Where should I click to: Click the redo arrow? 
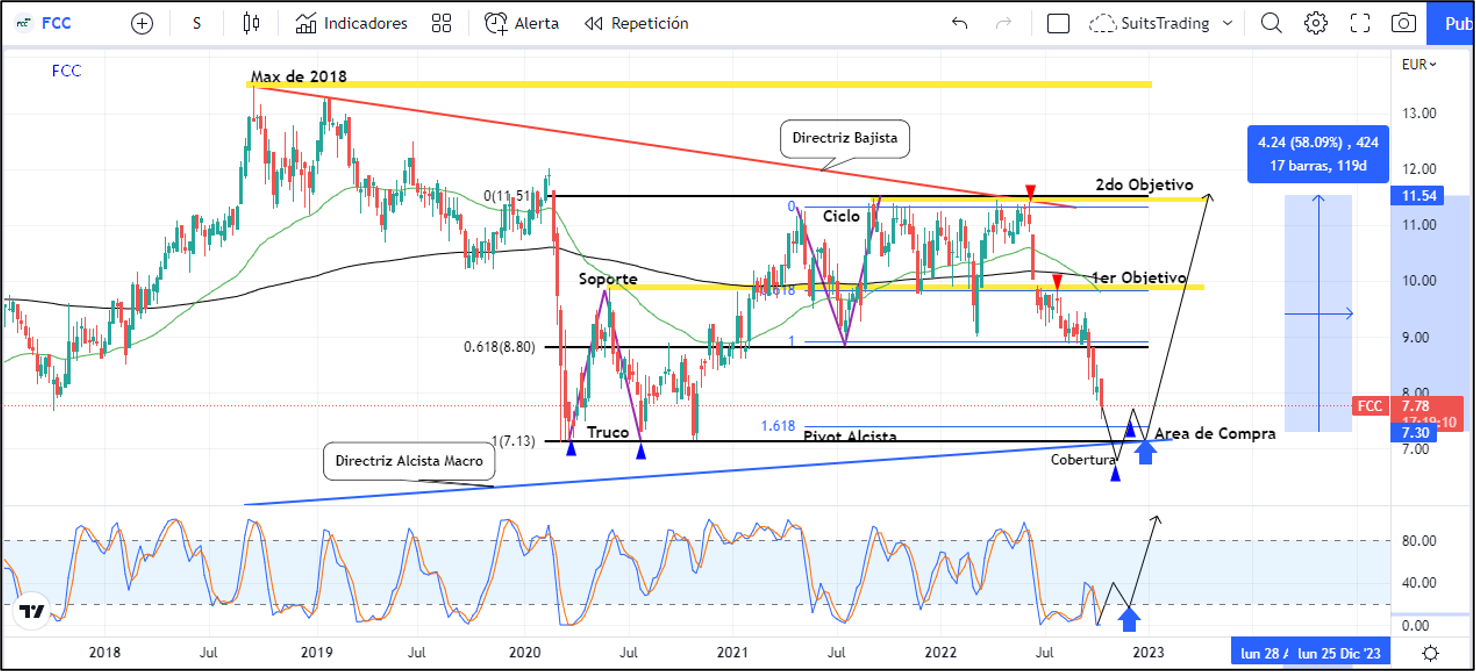pyautogui.click(x=1005, y=23)
